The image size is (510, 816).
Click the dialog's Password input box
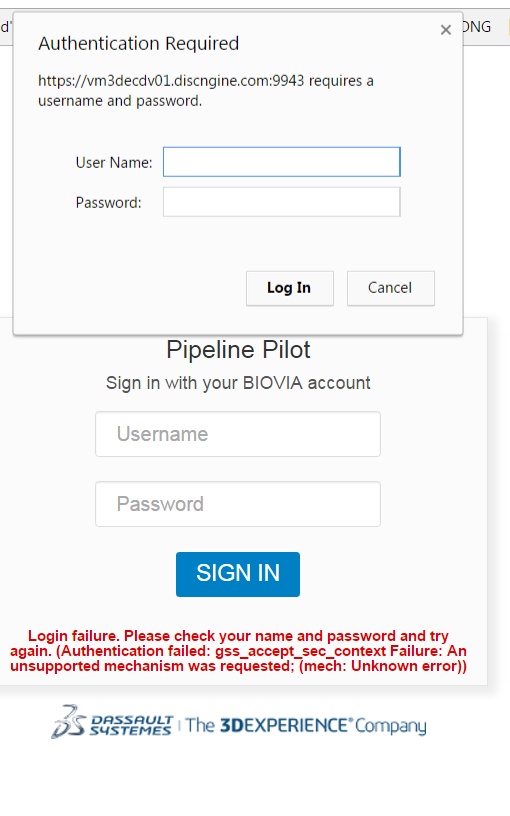pos(282,202)
